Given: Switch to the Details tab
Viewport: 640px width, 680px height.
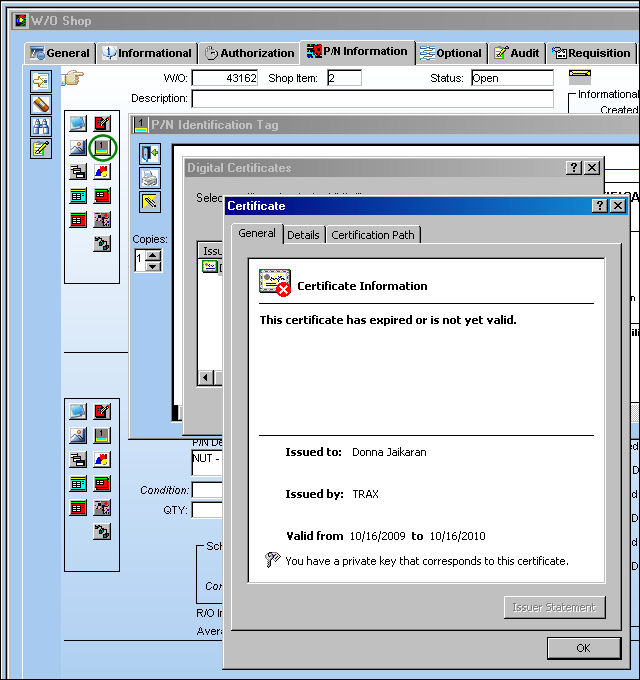Looking at the screenshot, I should point(303,235).
